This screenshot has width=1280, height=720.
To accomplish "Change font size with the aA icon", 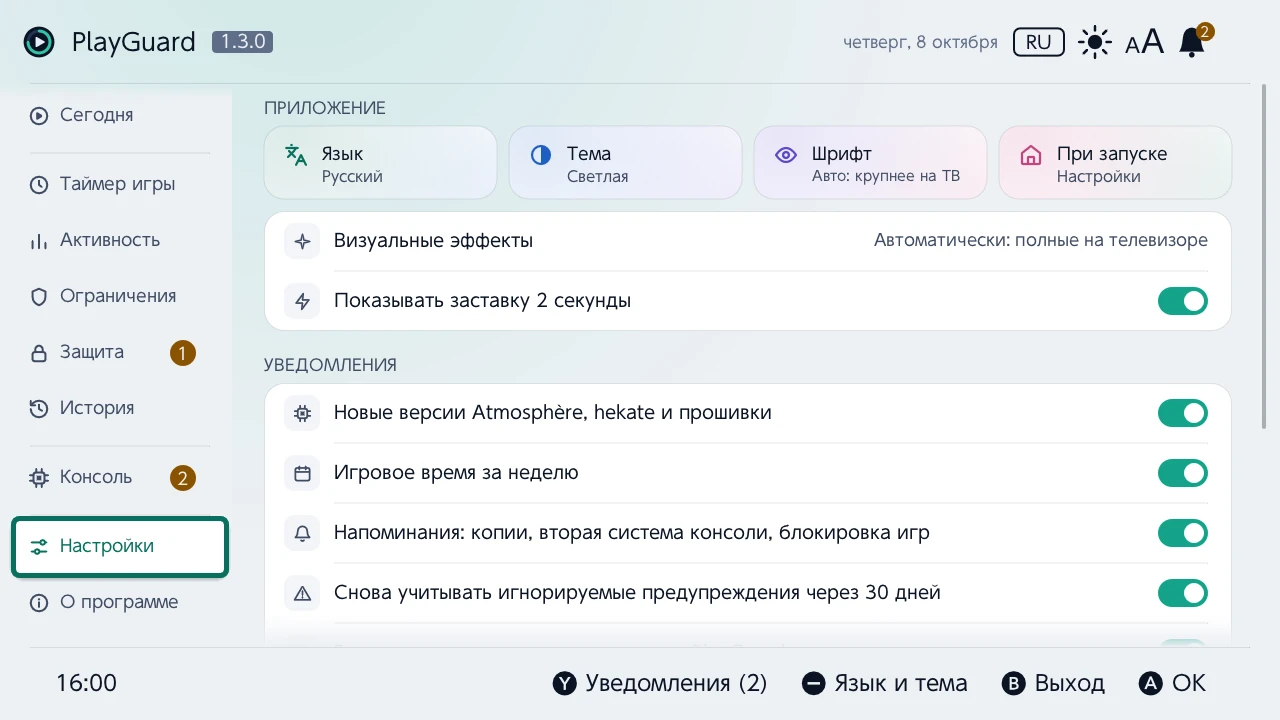I will pyautogui.click(x=1144, y=42).
